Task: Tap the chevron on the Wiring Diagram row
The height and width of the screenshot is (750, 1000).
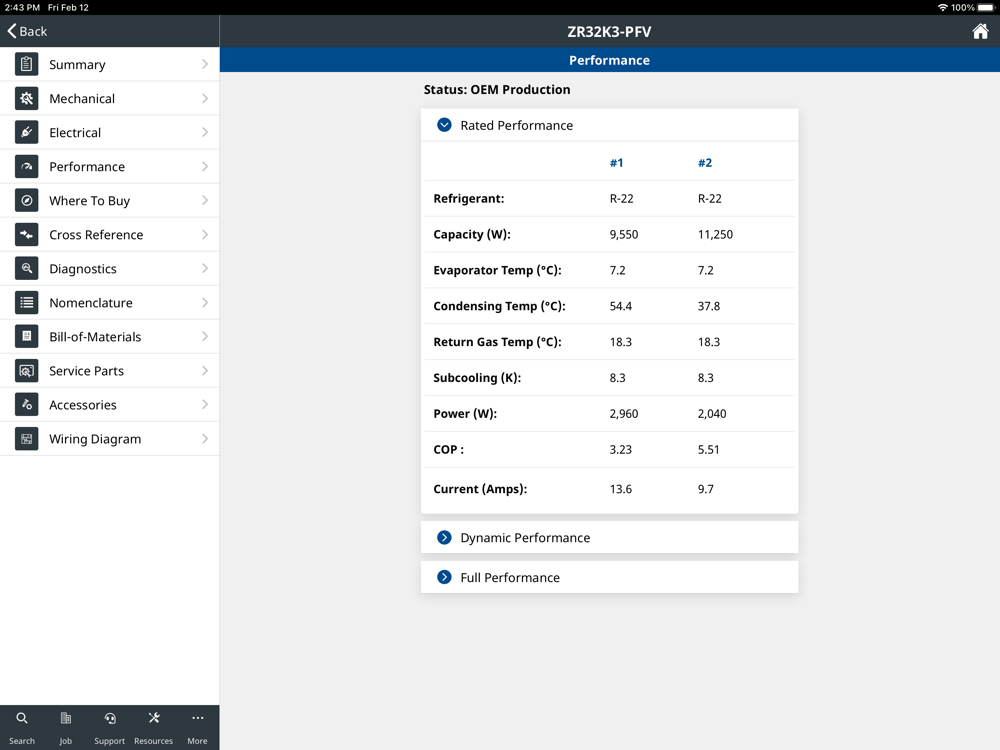Action: [x=205, y=439]
